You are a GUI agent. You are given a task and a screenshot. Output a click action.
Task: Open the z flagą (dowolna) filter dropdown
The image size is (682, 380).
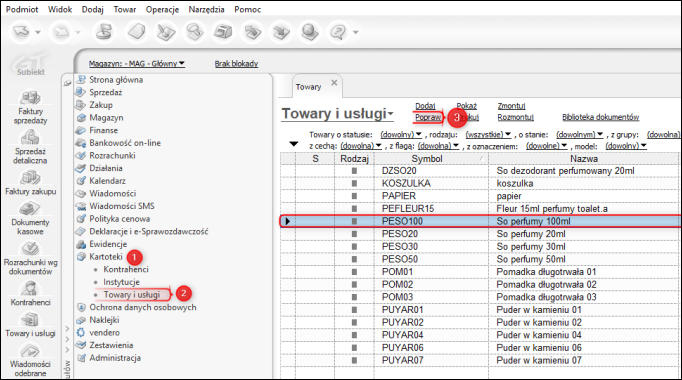(438, 146)
